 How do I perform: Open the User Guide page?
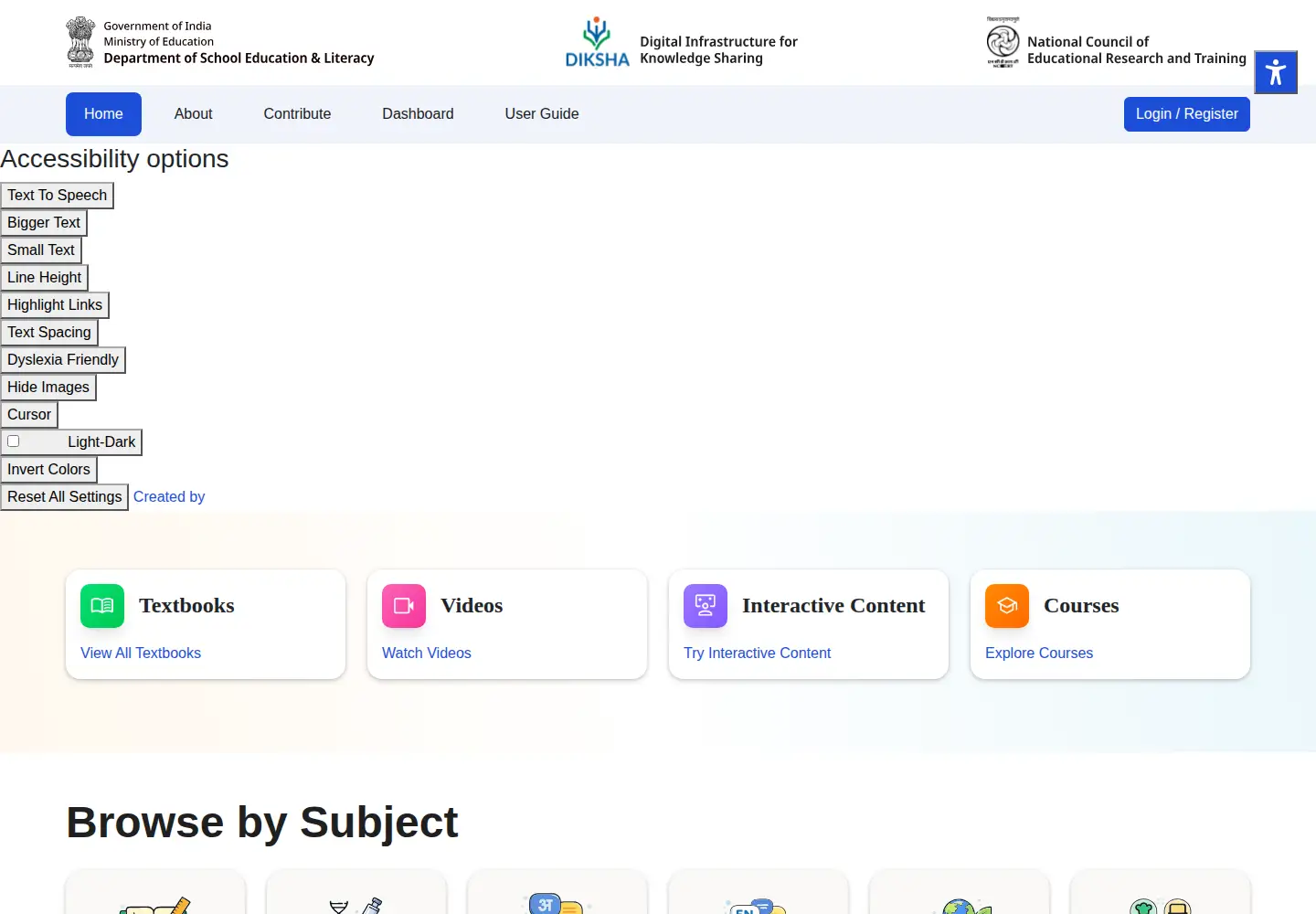click(x=542, y=114)
